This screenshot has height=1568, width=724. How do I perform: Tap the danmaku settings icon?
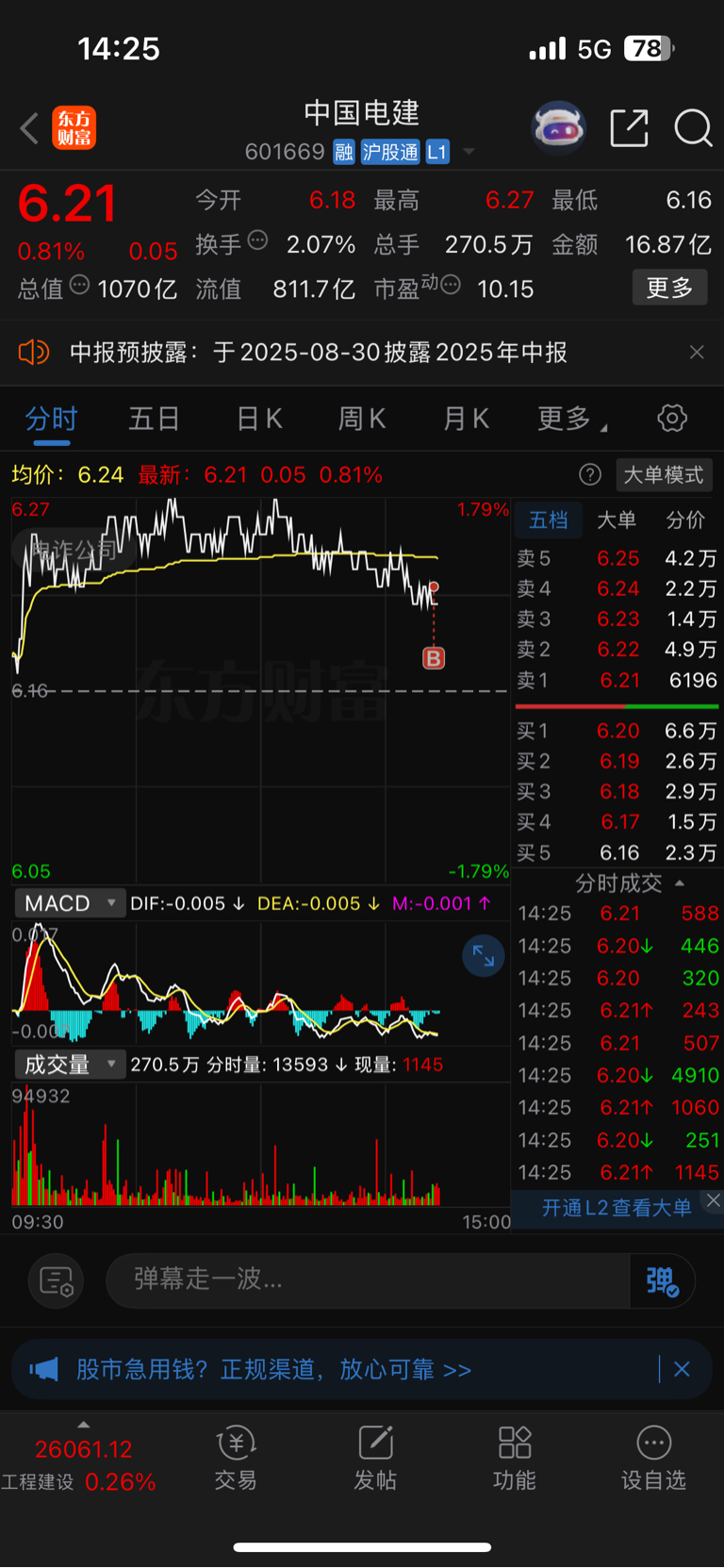point(57,1280)
